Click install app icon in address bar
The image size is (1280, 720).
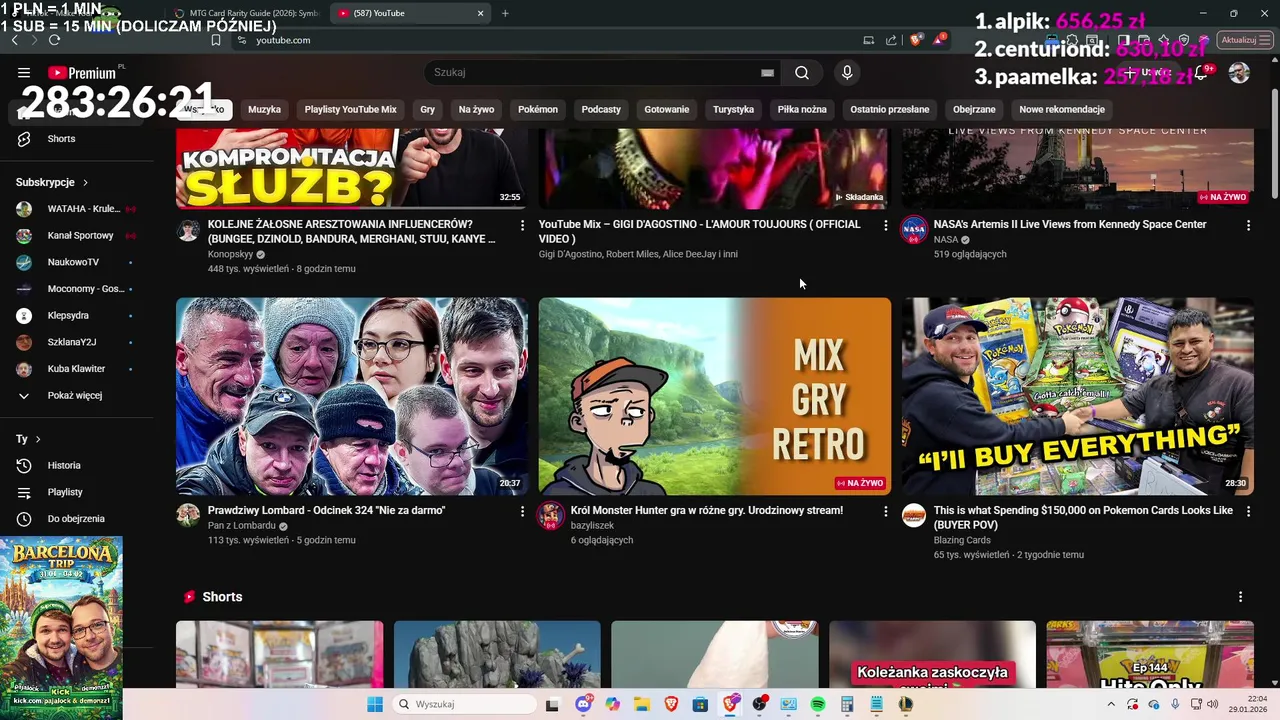click(868, 40)
